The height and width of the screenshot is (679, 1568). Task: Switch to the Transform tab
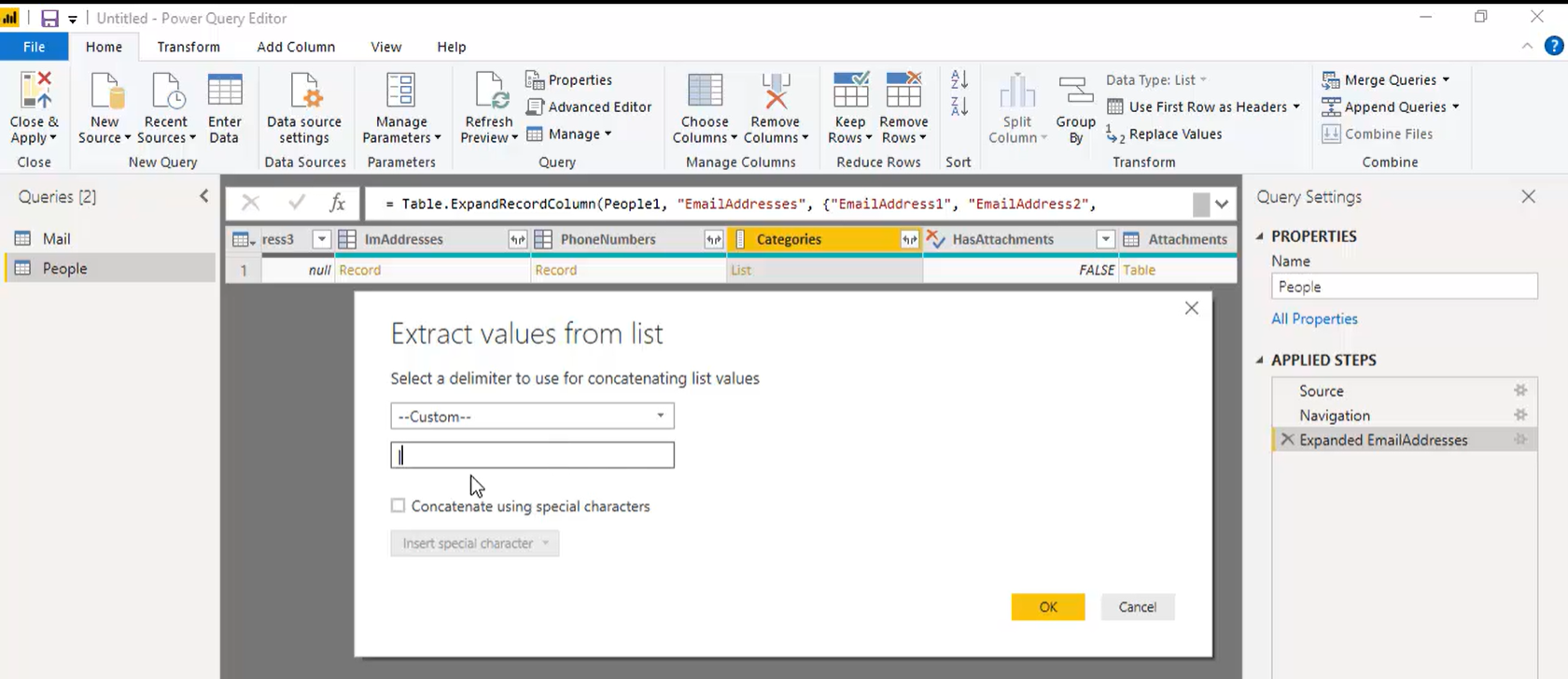(x=189, y=47)
